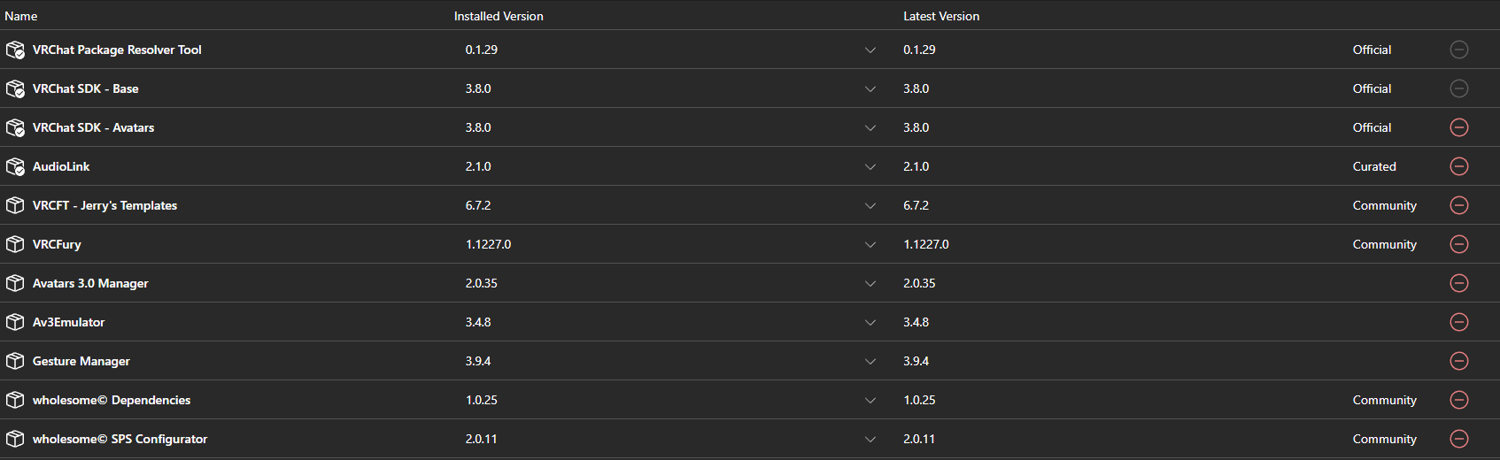Image resolution: width=1500 pixels, height=460 pixels.
Task: Click the Installed Version column header
Action: tap(499, 16)
